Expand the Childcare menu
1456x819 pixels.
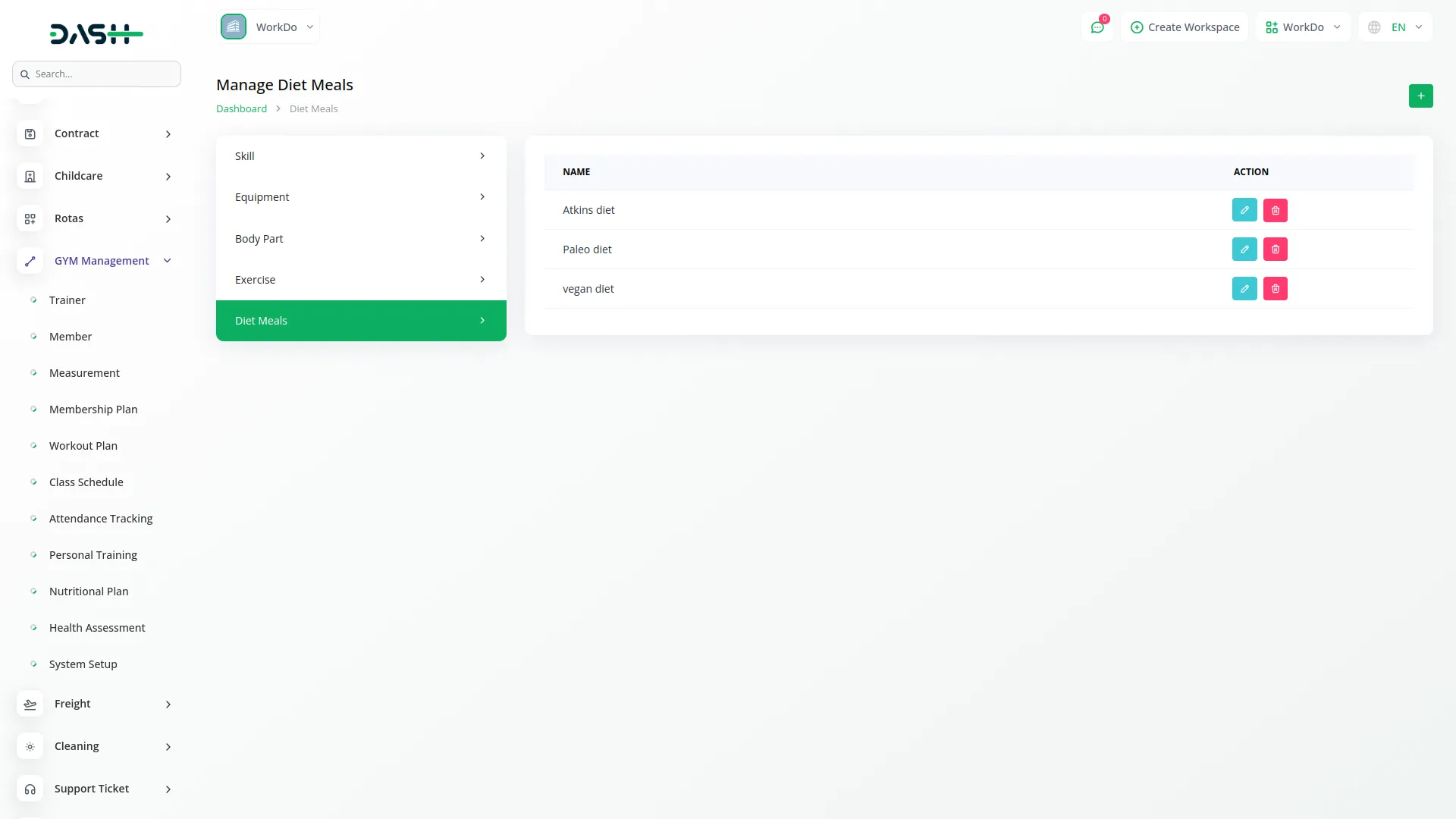point(168,177)
